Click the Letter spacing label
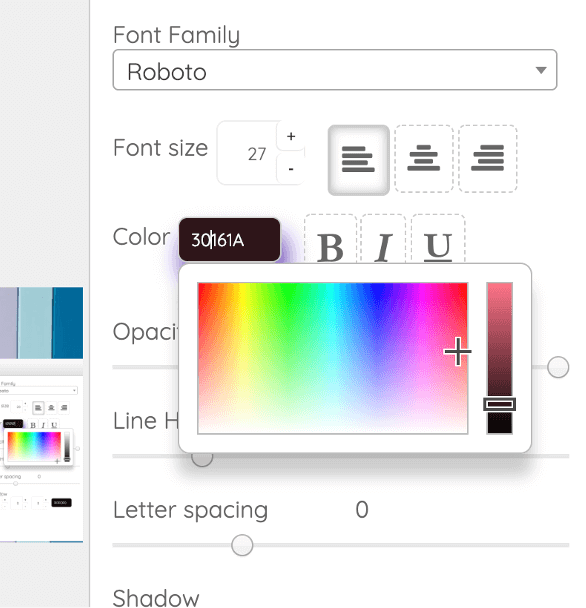The height and width of the screenshot is (608, 586). [190, 510]
